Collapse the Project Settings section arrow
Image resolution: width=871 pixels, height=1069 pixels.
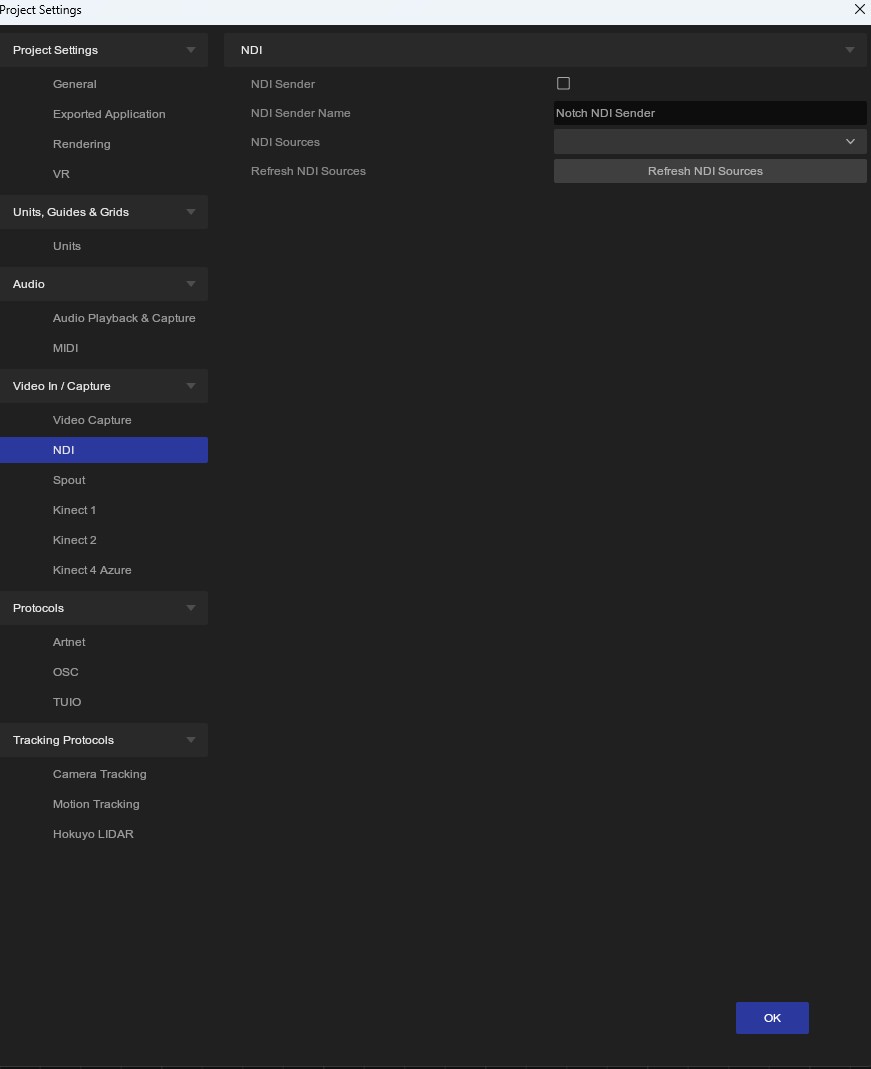coord(190,50)
